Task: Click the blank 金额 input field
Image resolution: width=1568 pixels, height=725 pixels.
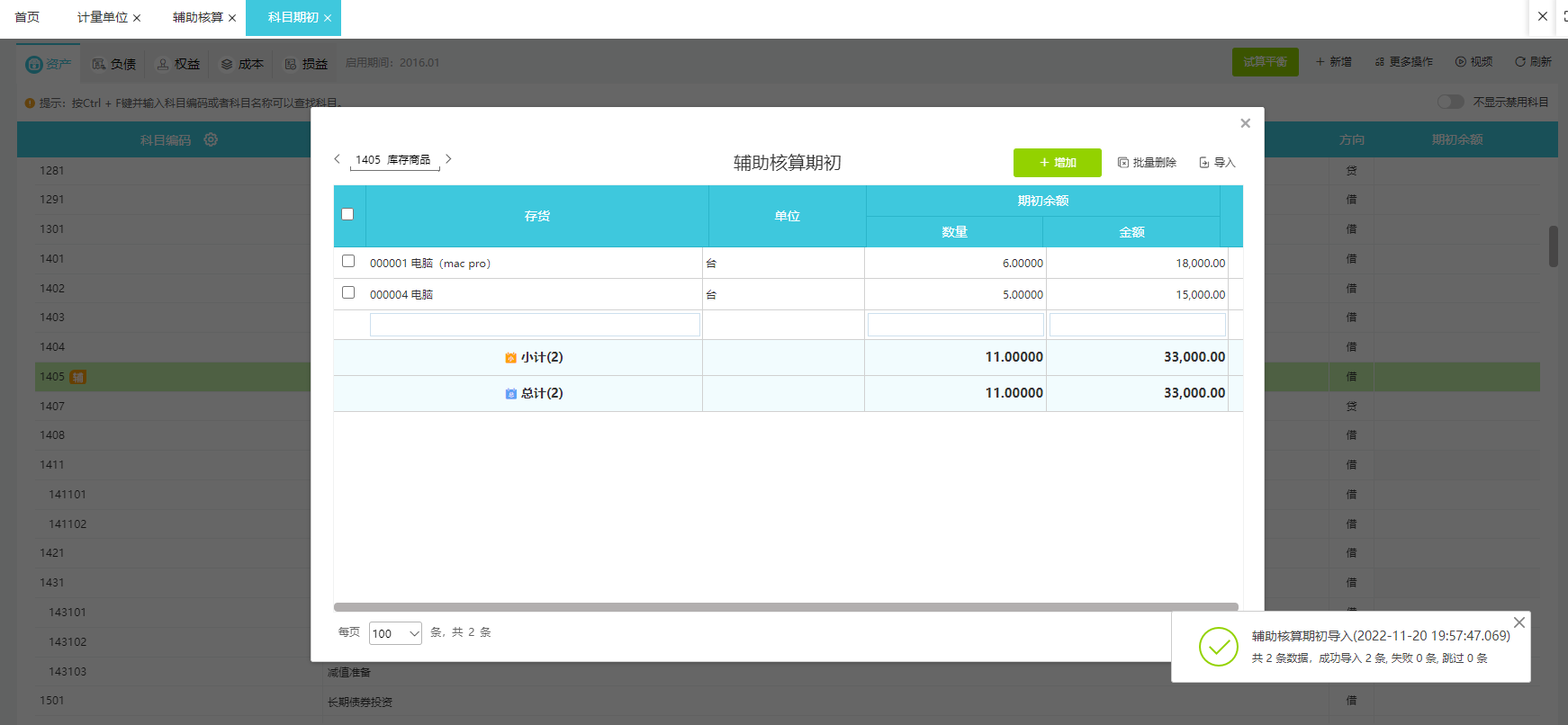Action: click(x=1137, y=325)
